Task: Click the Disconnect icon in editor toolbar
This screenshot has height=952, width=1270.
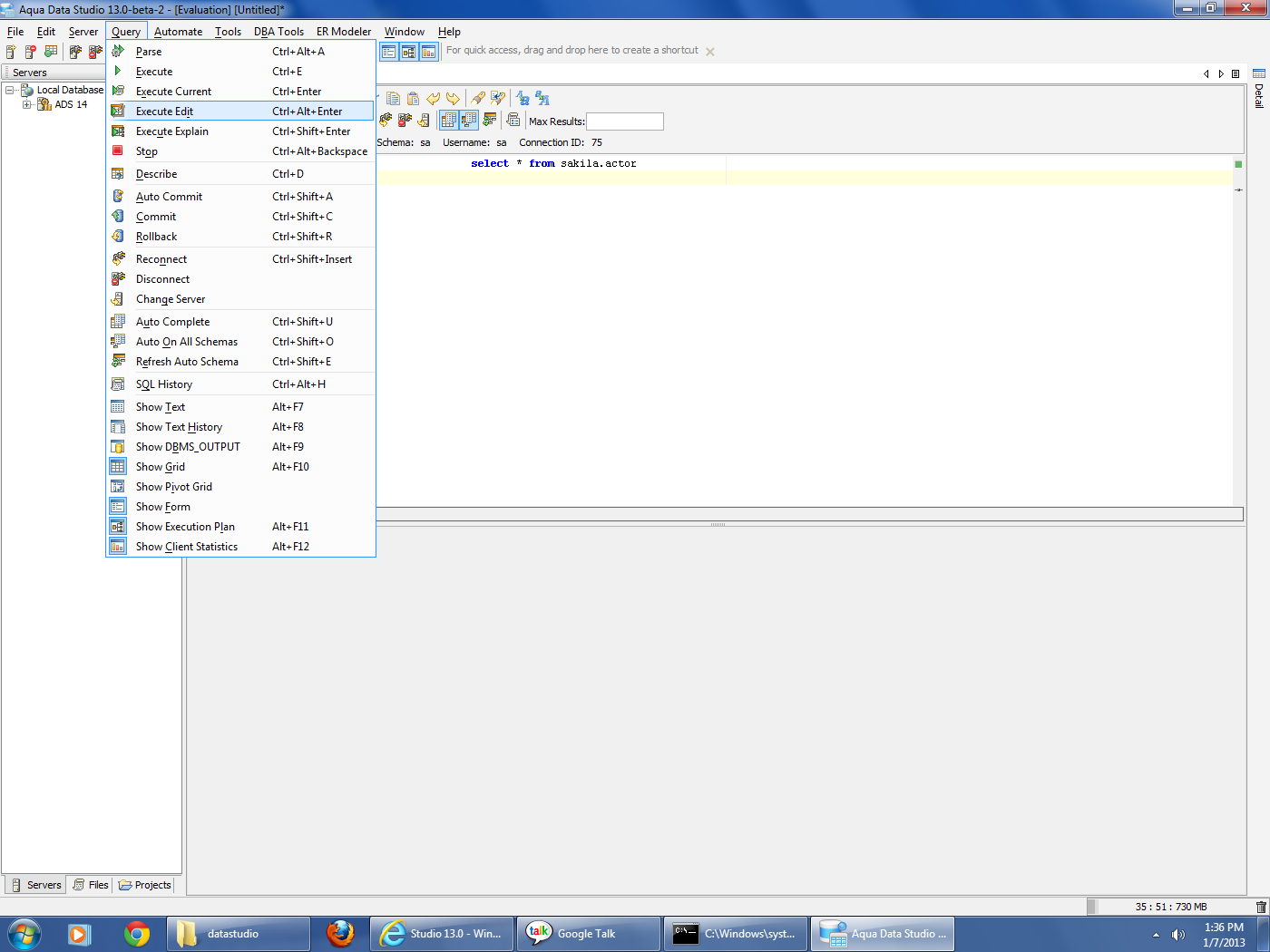Action: click(x=405, y=120)
